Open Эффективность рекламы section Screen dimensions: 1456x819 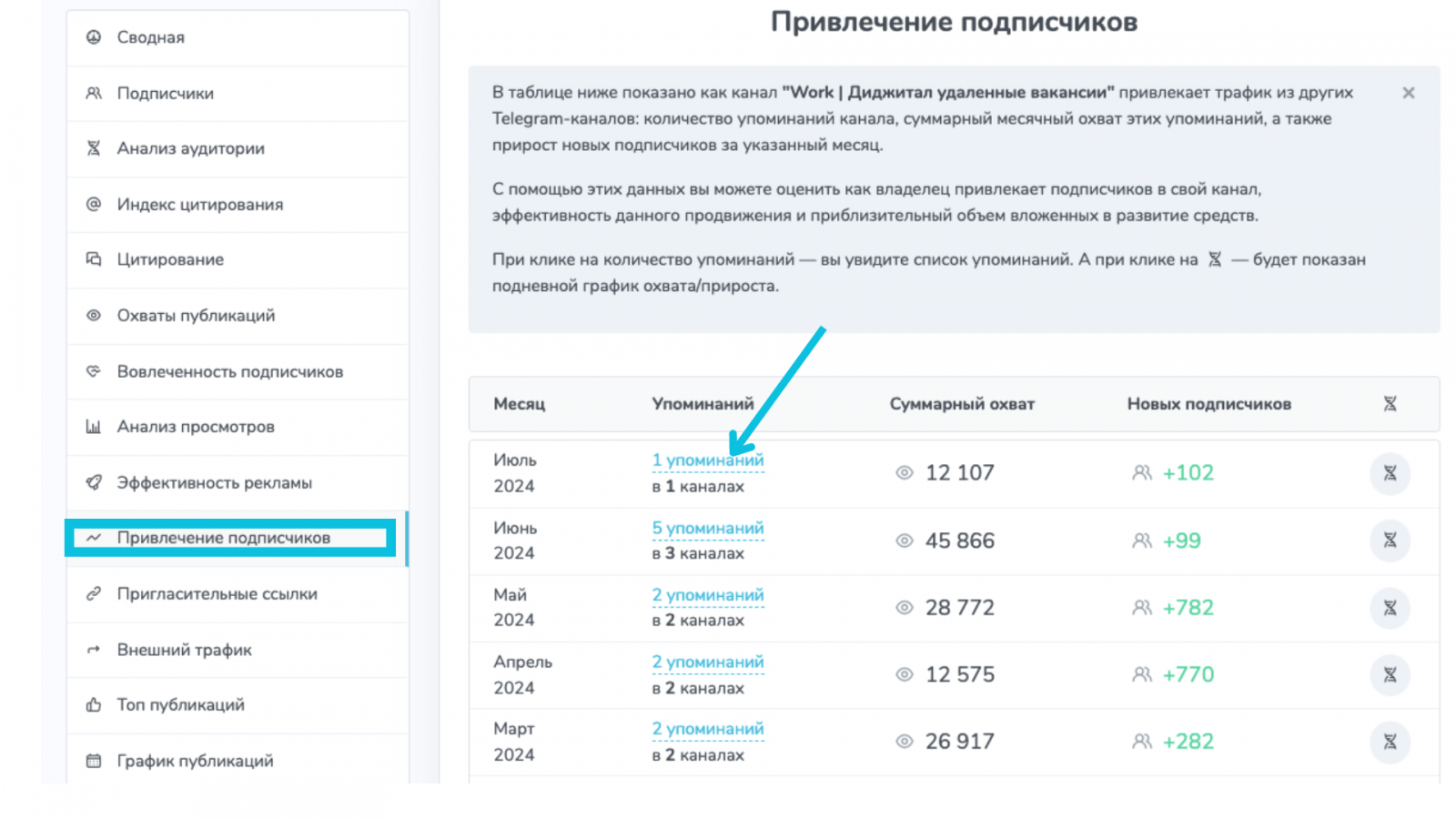(214, 483)
